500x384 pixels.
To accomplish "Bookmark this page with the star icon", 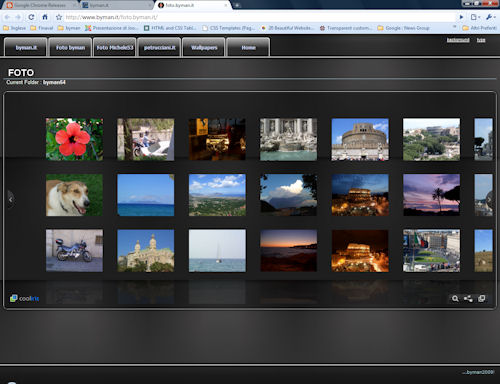I will (59, 17).
